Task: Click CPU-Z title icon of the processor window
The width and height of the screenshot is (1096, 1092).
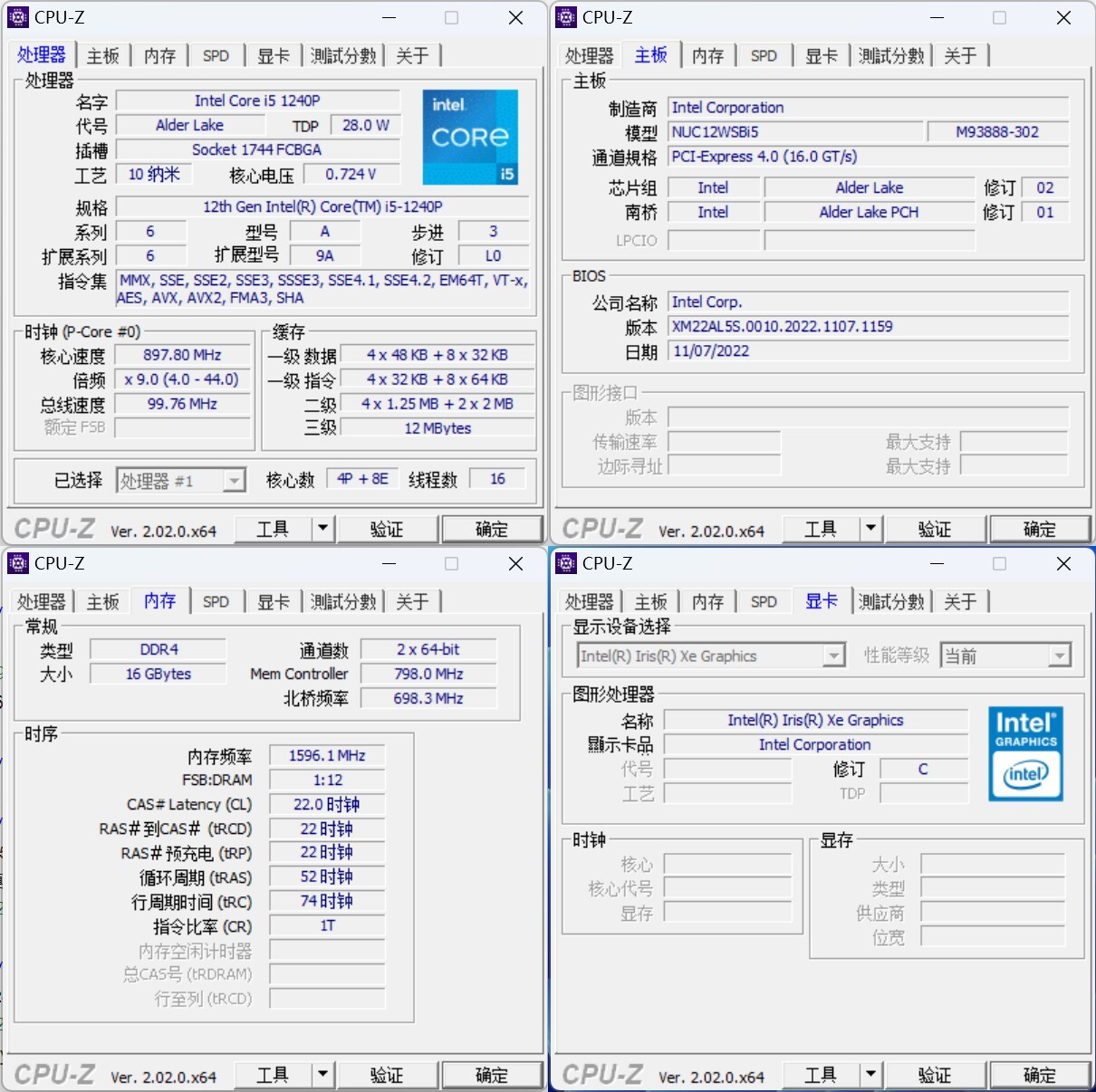Action: [x=18, y=17]
